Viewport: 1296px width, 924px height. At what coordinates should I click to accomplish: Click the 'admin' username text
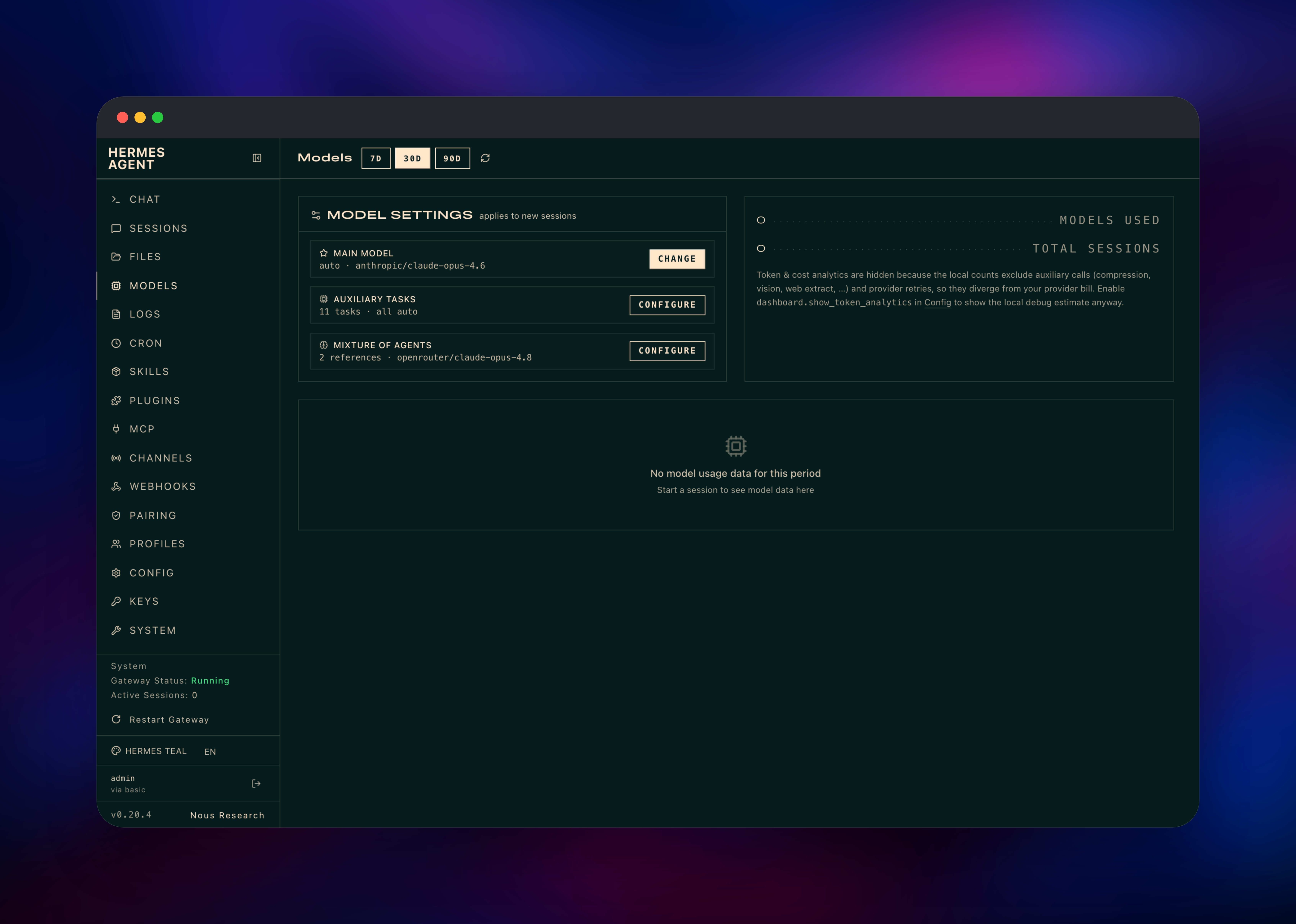point(123,778)
